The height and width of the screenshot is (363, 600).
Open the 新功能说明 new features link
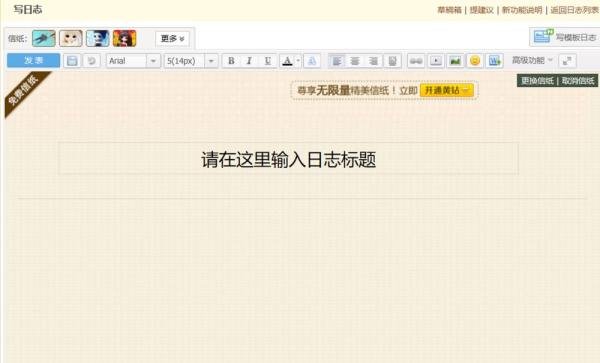522,10
